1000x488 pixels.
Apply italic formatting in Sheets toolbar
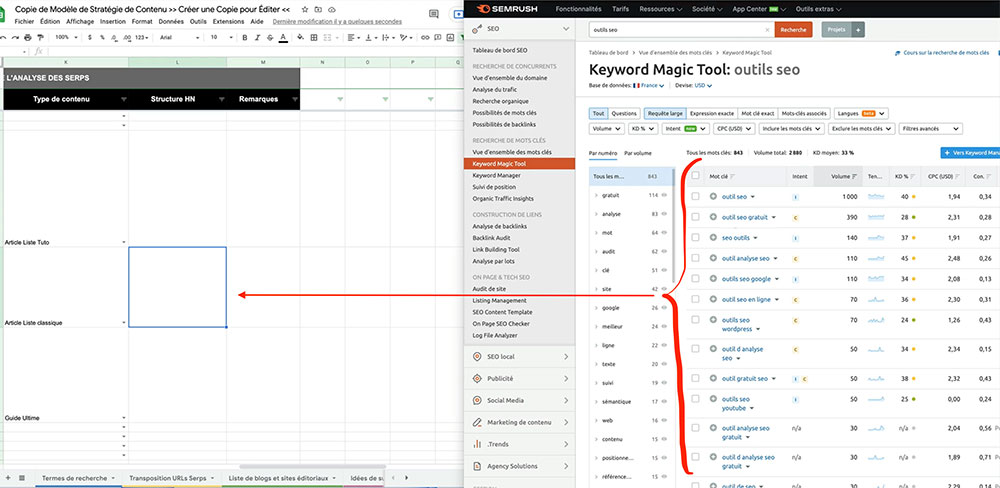pos(257,38)
